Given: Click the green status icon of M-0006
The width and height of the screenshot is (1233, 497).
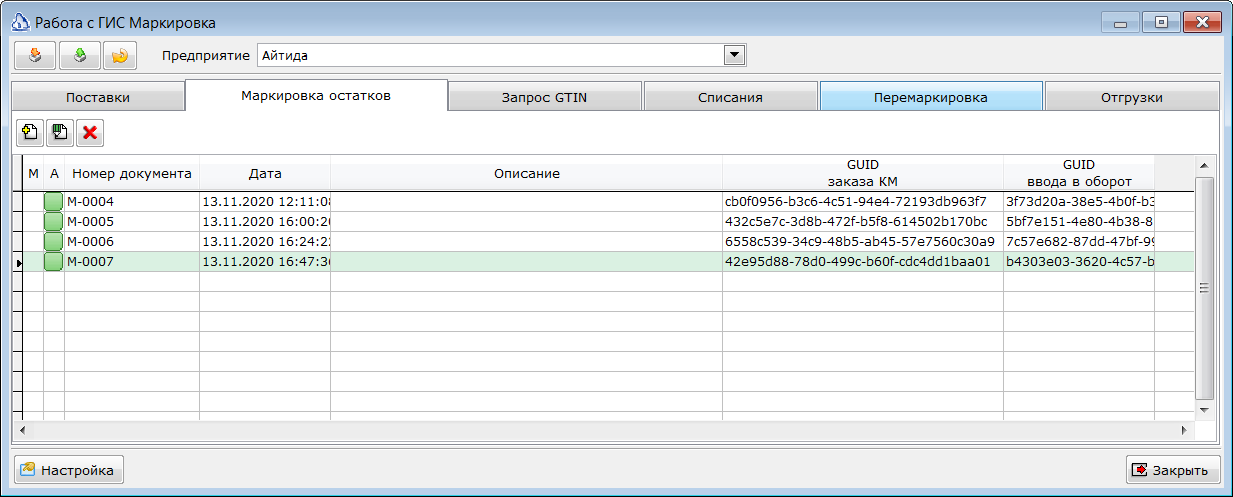Looking at the screenshot, I should 53,242.
